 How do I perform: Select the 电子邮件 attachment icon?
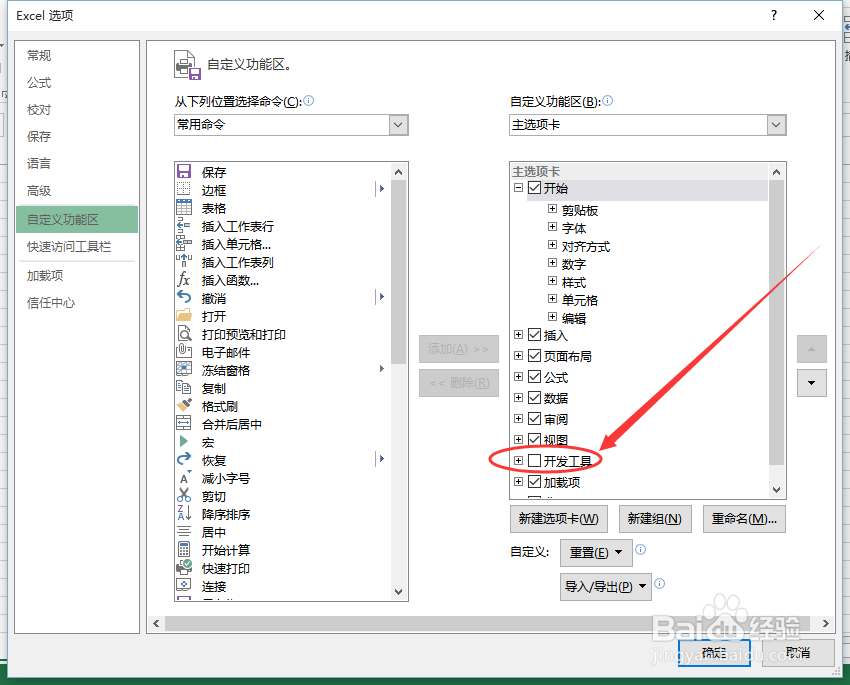tap(184, 352)
